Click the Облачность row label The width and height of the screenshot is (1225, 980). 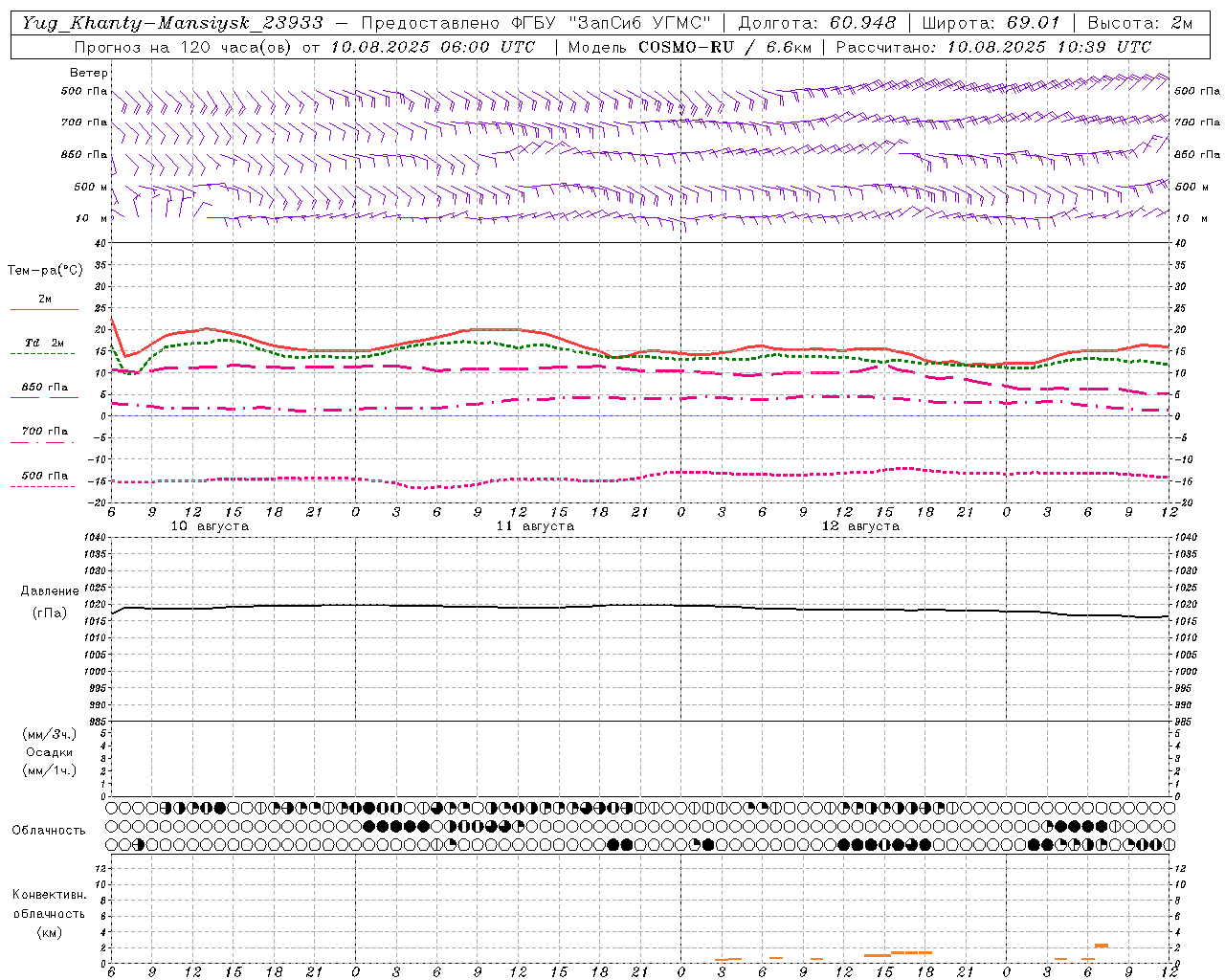[49, 831]
